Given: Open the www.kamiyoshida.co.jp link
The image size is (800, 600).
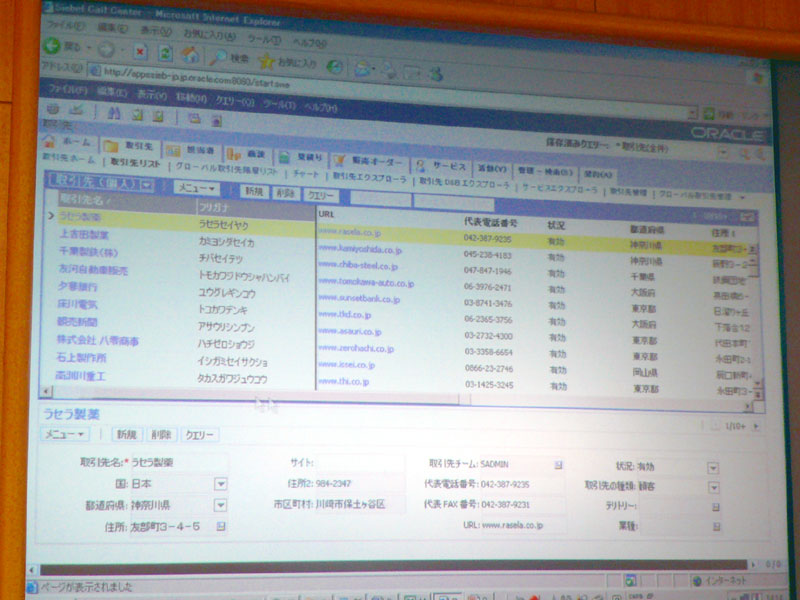Looking at the screenshot, I should (x=359, y=249).
